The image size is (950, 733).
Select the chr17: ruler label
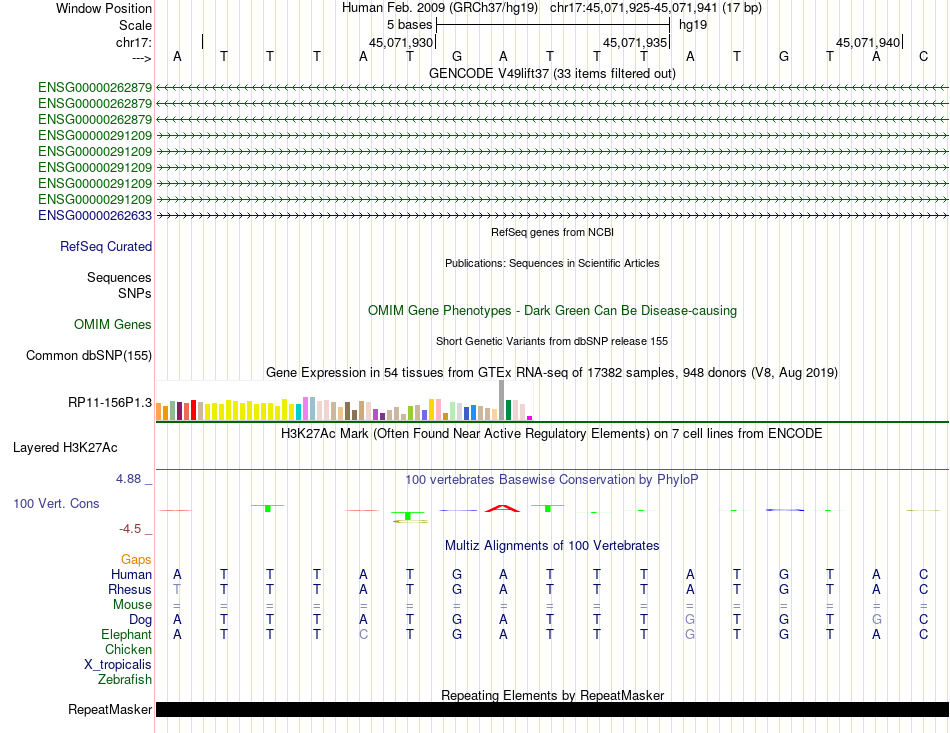point(134,42)
